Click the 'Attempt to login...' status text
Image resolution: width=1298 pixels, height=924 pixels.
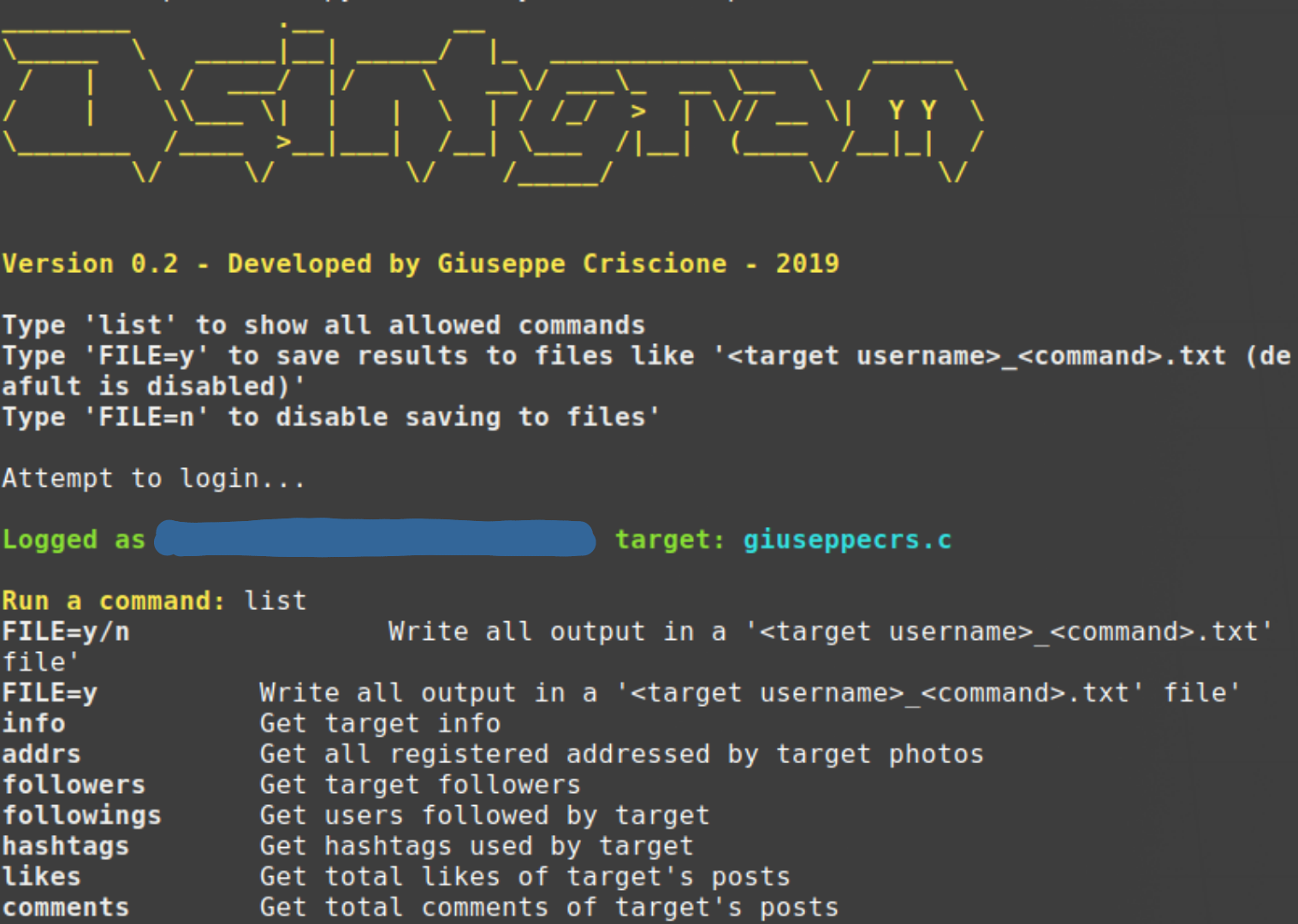click(153, 478)
